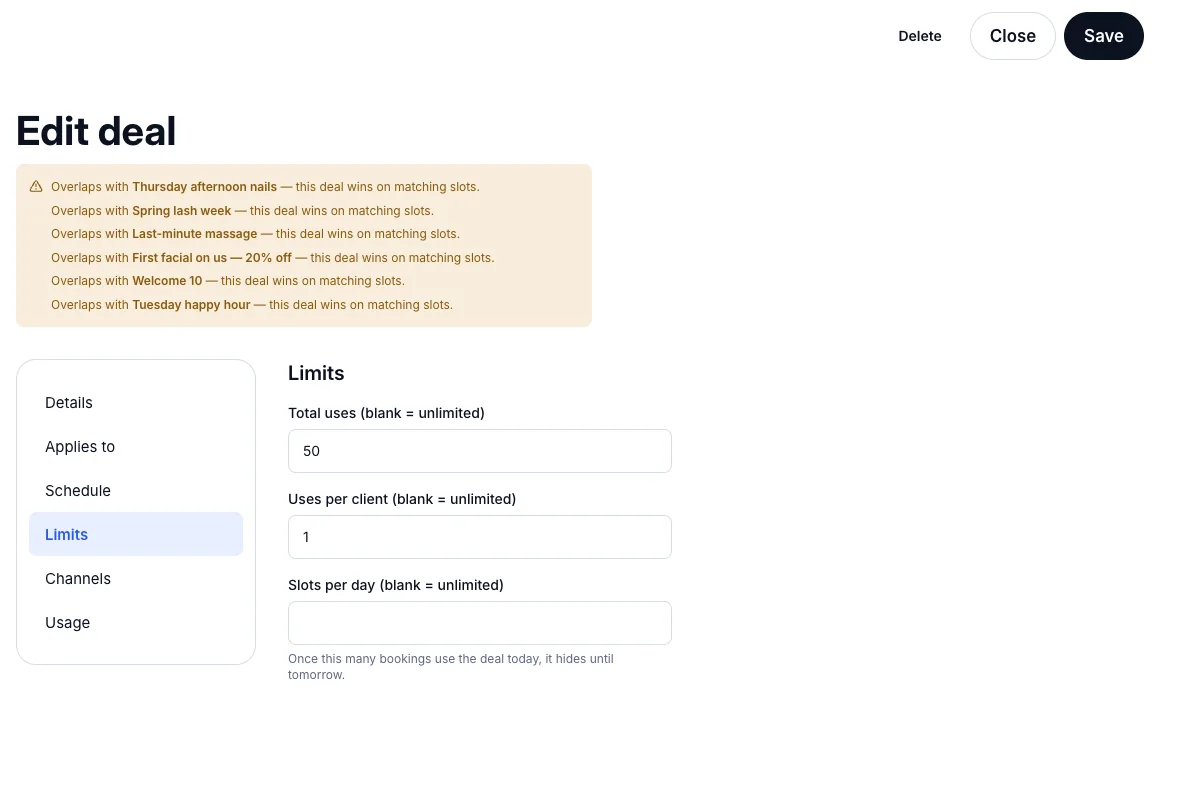The height and width of the screenshot is (805, 1200).
Task: View the Usage section
Action: pos(136,623)
